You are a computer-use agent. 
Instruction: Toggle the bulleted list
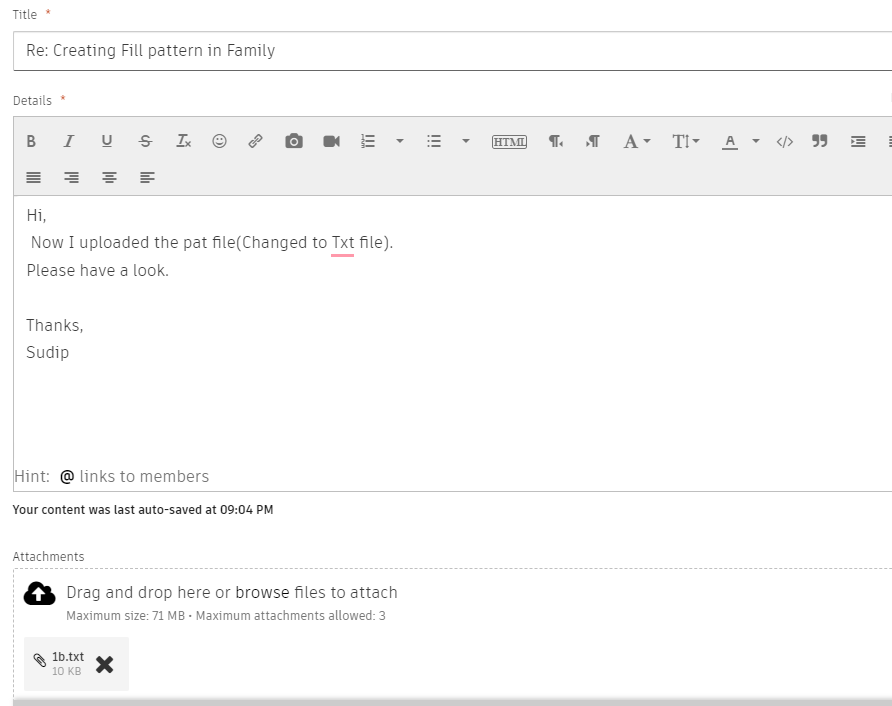pyautogui.click(x=433, y=141)
